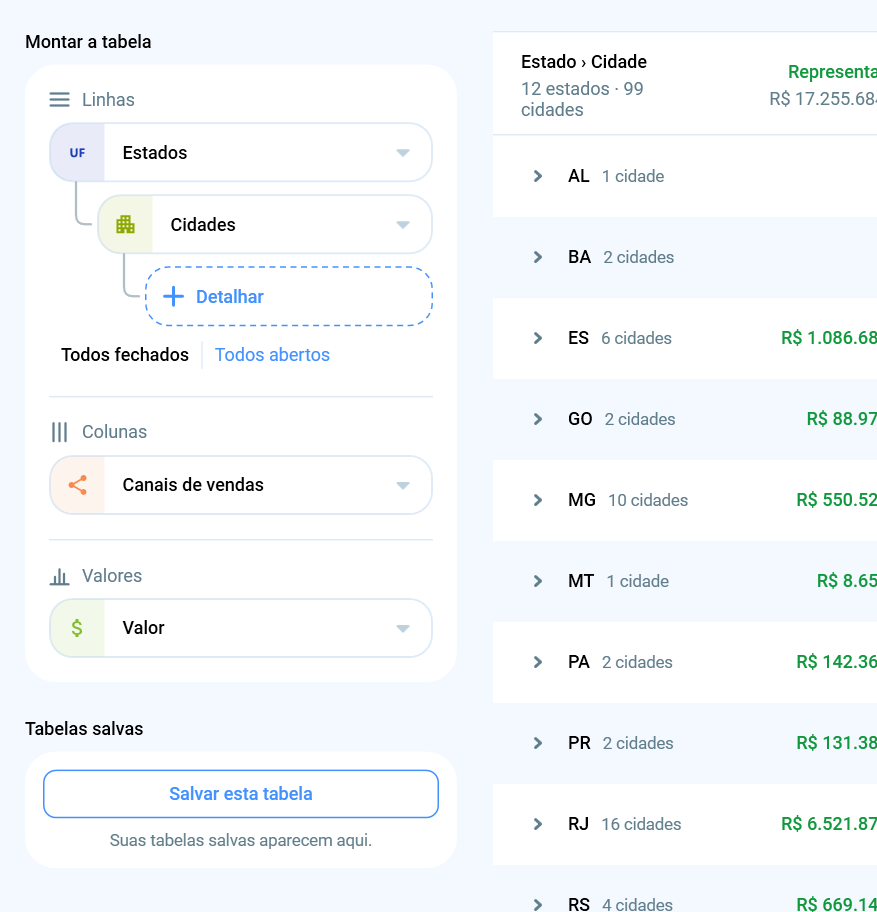877x912 pixels.
Task: Click the share icon on Canais de vendas
Action: coord(77,485)
